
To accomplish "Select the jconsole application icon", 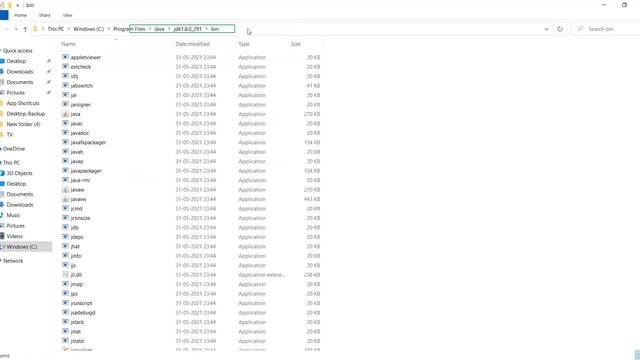I will [x=65, y=218].
